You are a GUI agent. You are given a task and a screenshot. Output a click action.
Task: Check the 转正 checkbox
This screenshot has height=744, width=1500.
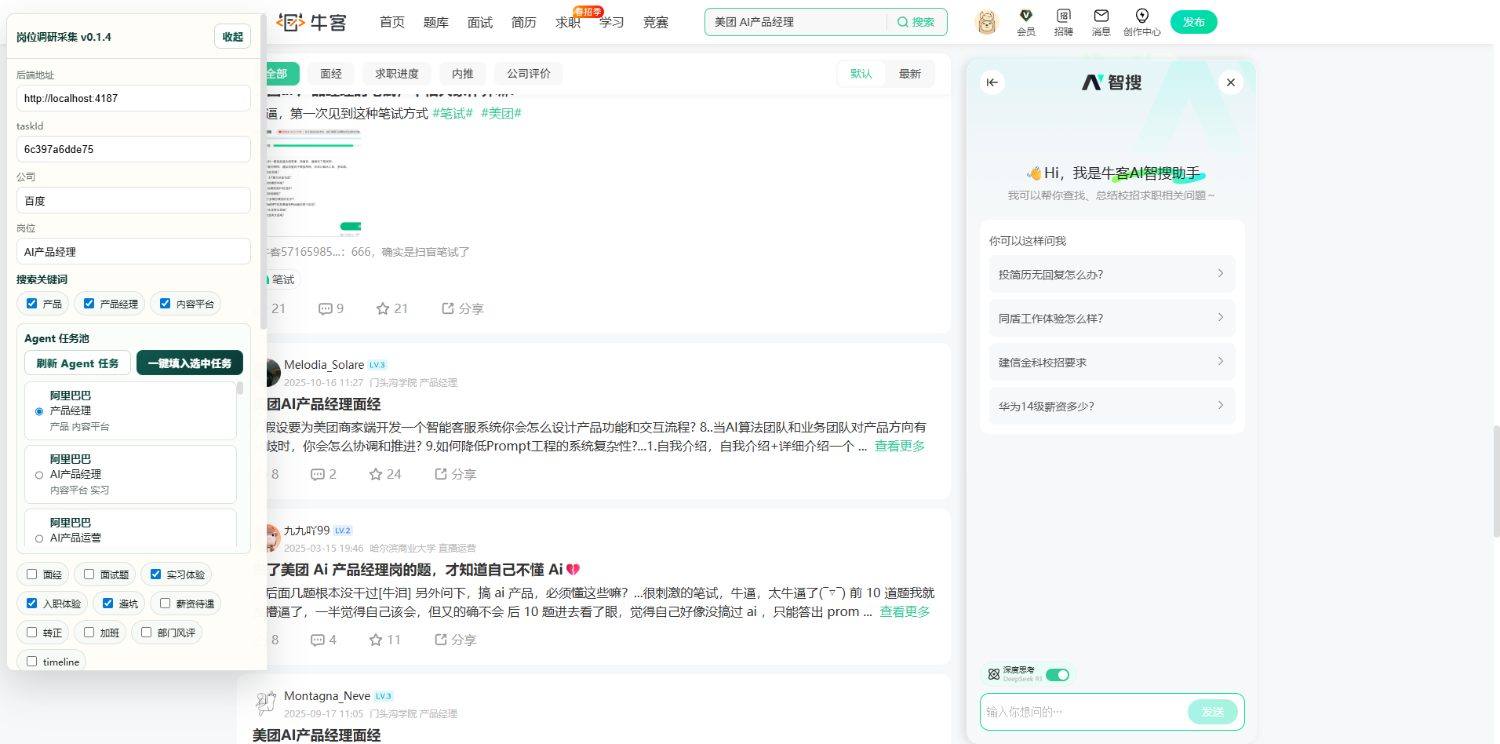click(x=32, y=632)
